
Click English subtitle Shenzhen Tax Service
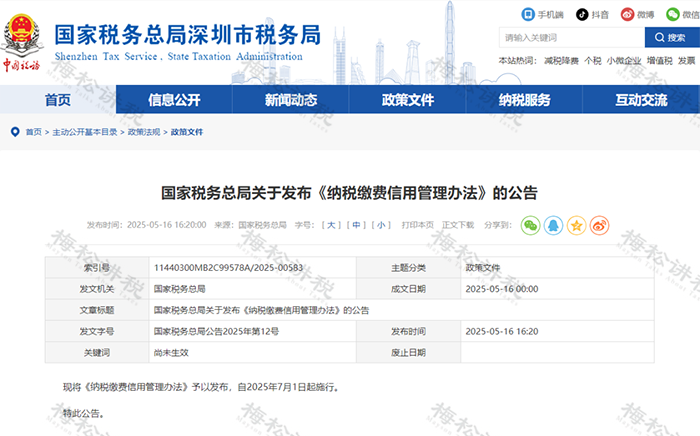179,57
